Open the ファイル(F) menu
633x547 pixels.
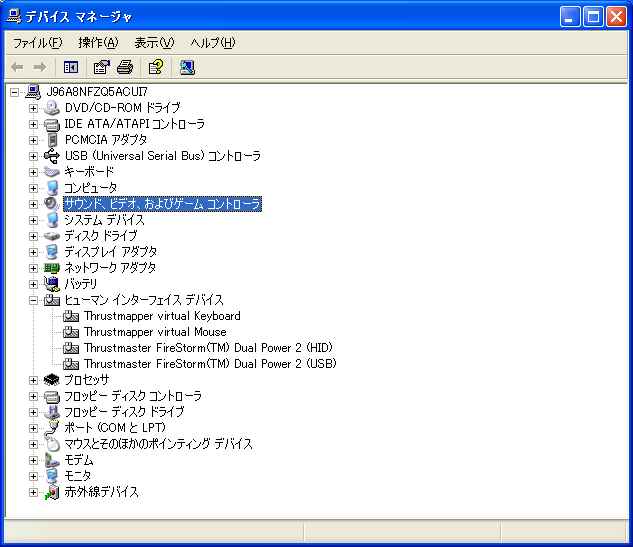click(37, 43)
